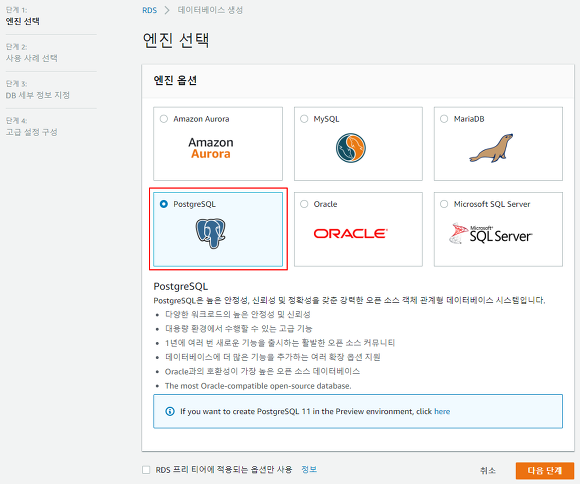Click the 'Amazon Aurora' card label
The height and width of the screenshot is (484, 580).
tap(201, 119)
